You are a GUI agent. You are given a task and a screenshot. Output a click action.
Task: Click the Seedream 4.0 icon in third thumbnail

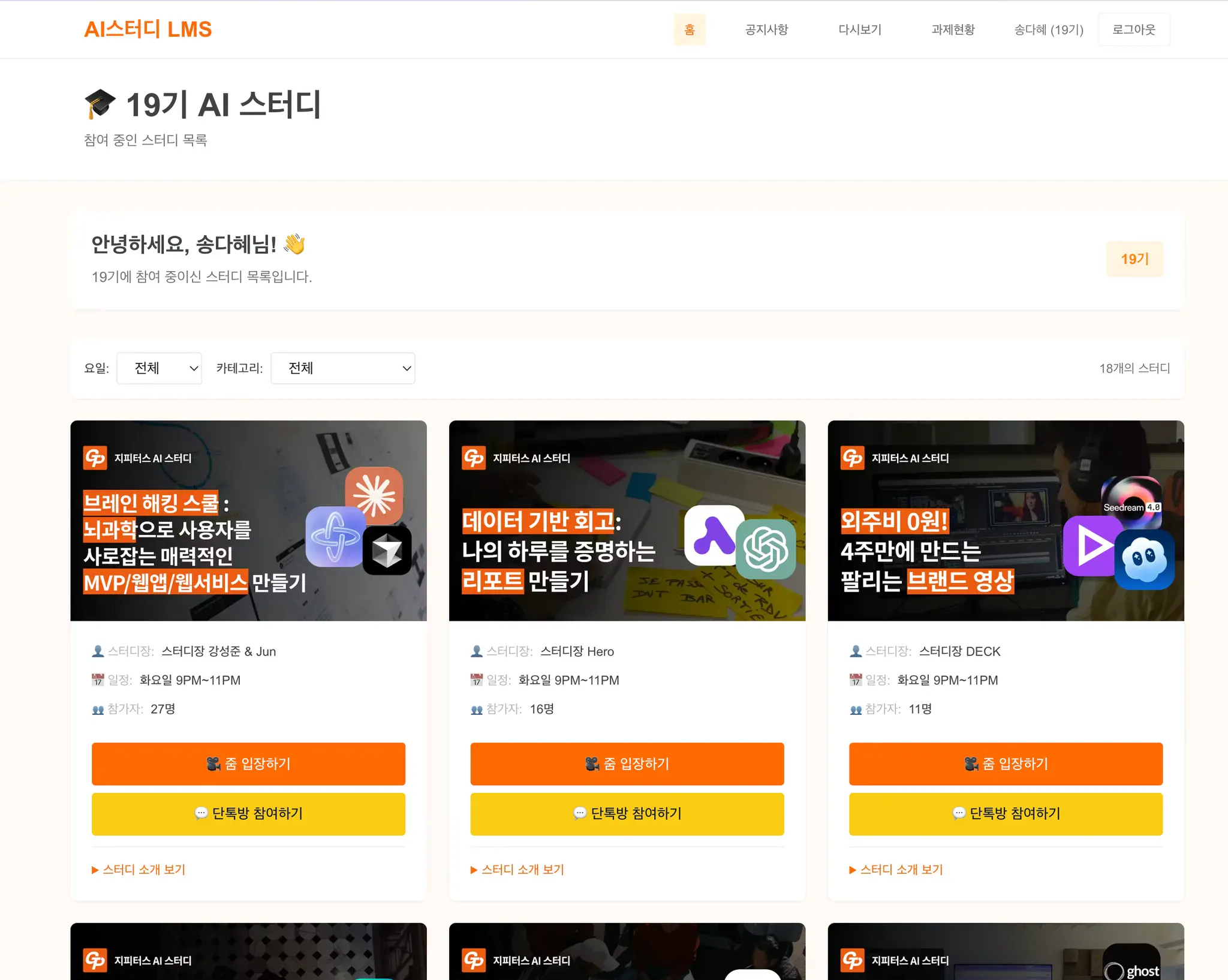(x=1131, y=503)
